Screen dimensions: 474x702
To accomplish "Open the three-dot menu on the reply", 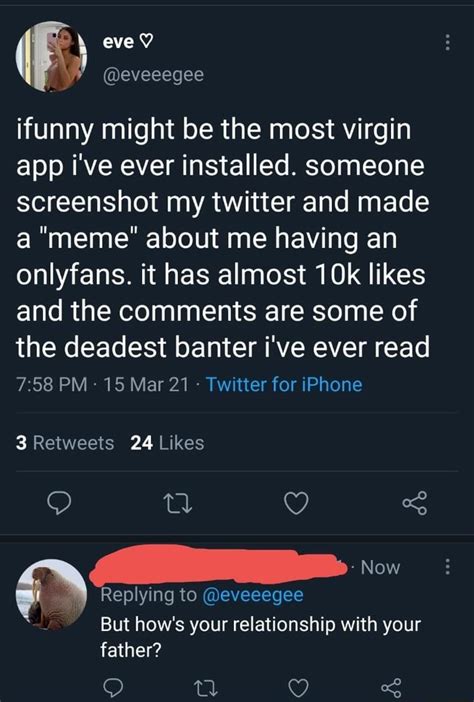I will 446,566.
